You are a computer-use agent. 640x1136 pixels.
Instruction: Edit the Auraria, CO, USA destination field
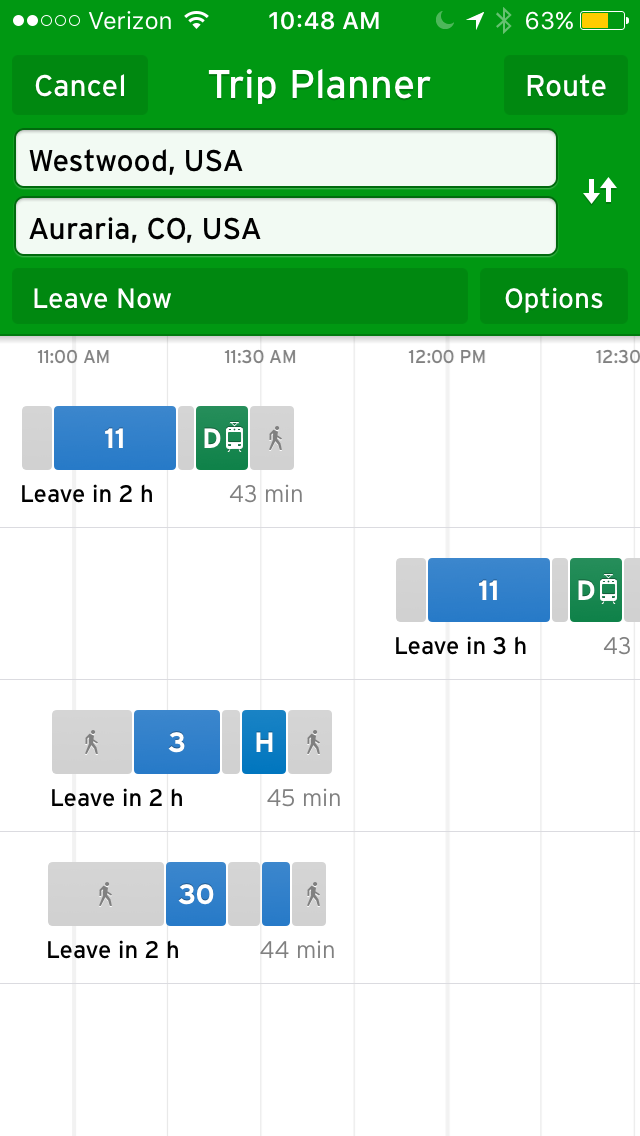(x=285, y=228)
